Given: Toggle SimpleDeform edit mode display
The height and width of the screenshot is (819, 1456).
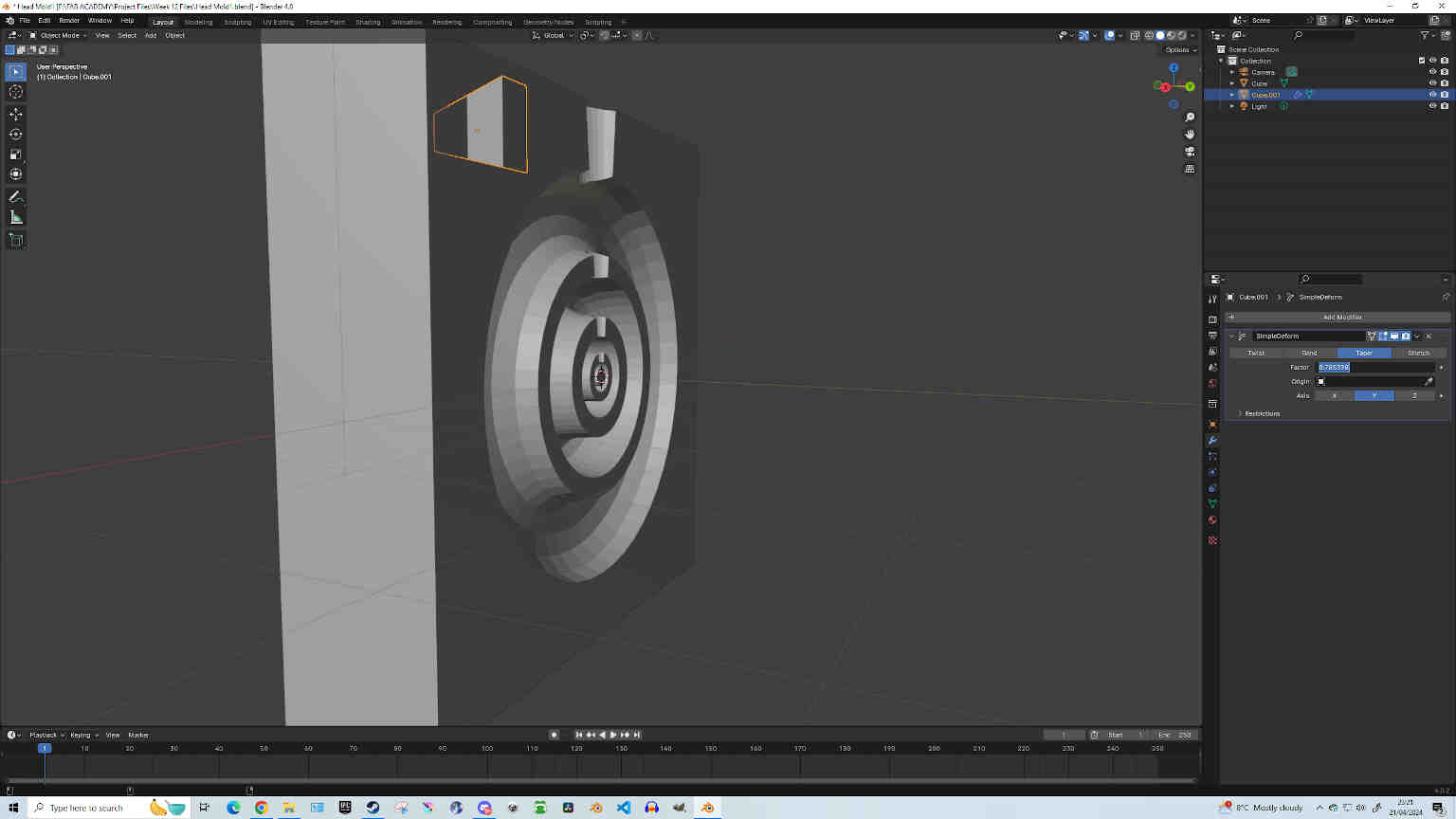Looking at the screenshot, I should 1383,336.
